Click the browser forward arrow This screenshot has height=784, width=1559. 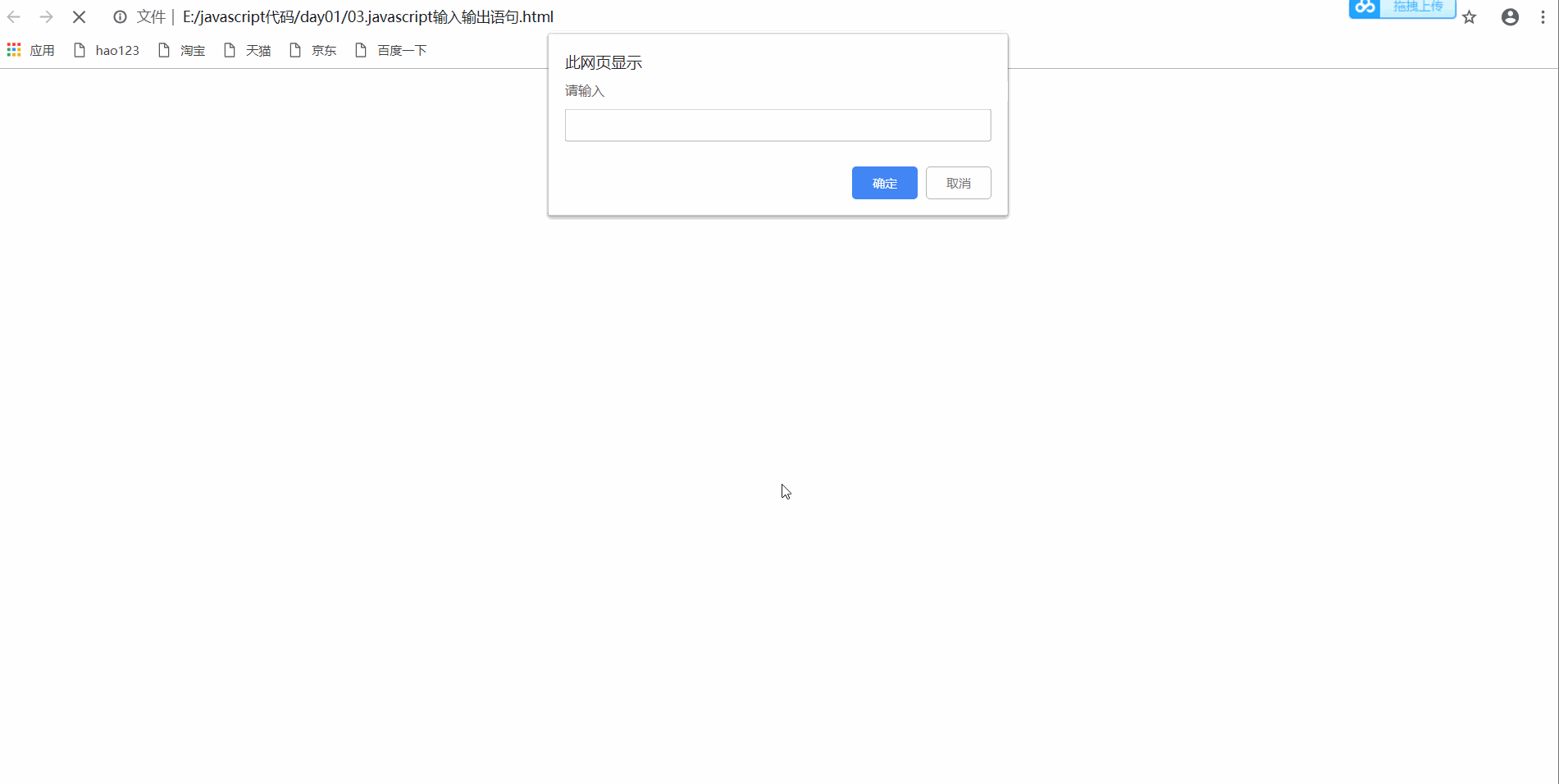coord(46,17)
